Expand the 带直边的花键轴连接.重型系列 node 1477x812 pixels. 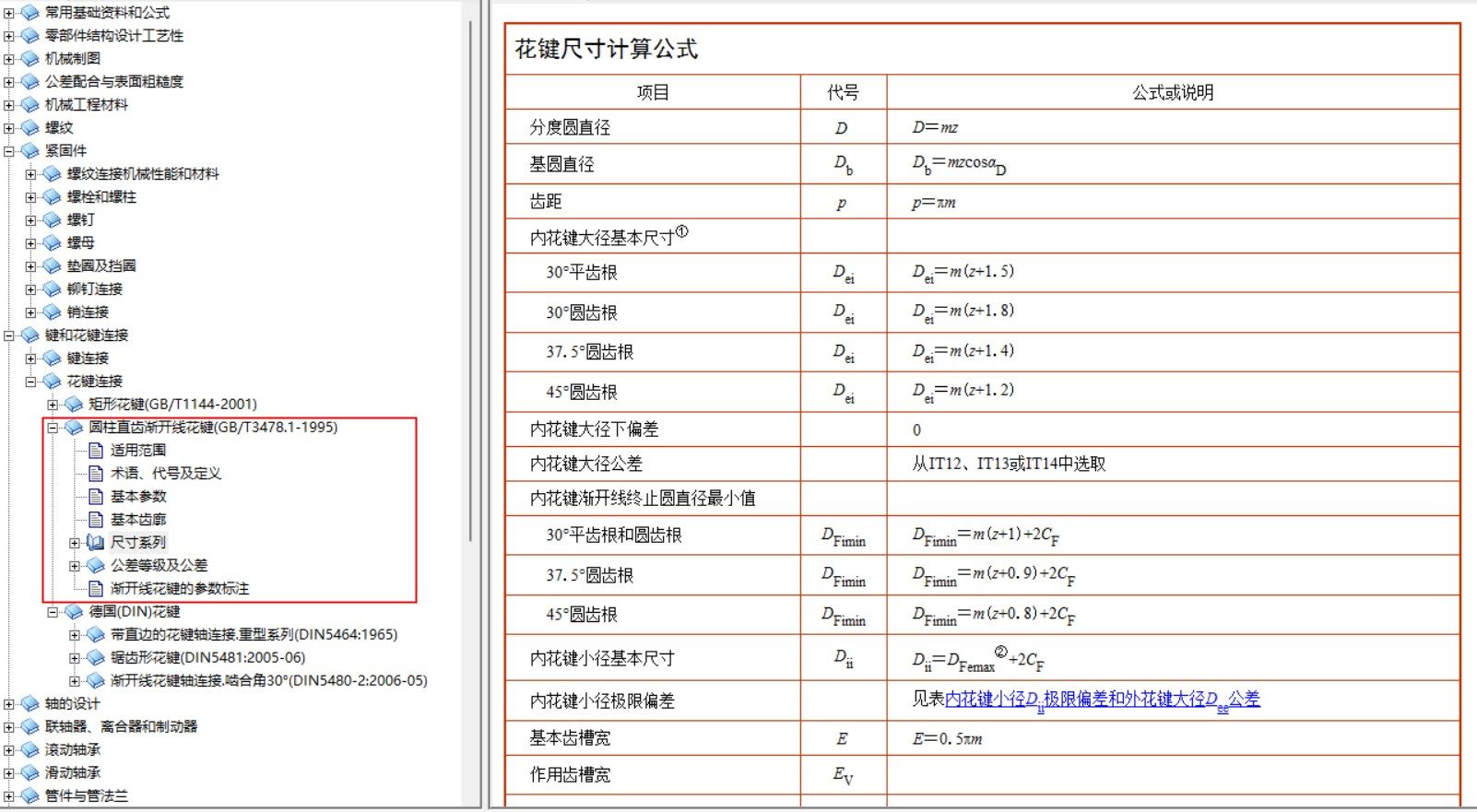tap(75, 635)
